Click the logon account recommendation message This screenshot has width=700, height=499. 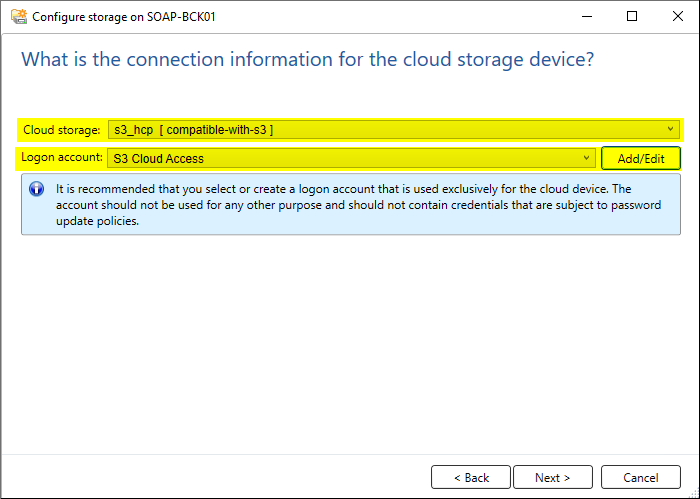(358, 205)
